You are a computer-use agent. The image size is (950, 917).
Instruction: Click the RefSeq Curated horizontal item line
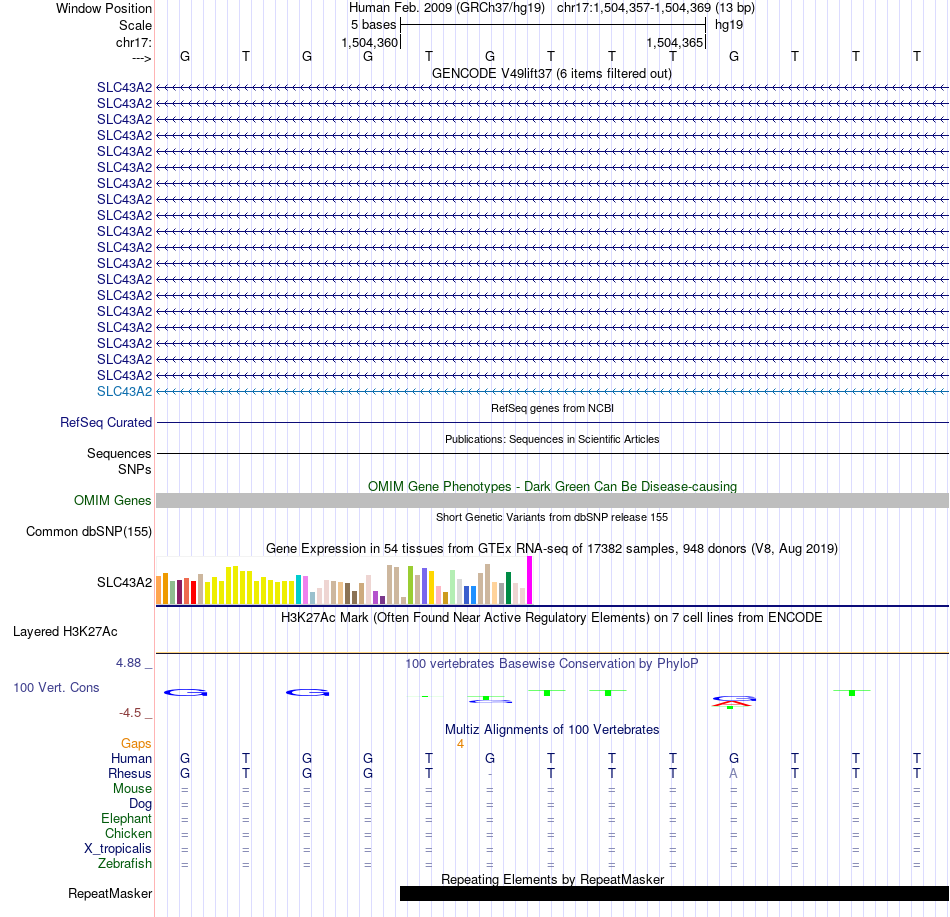point(552,422)
